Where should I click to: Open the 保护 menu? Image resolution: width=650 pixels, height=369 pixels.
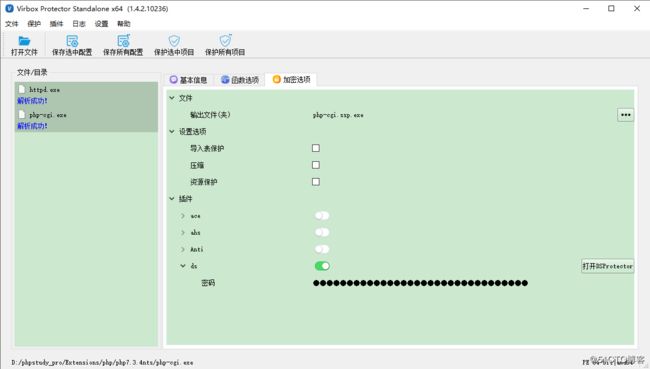click(x=34, y=24)
